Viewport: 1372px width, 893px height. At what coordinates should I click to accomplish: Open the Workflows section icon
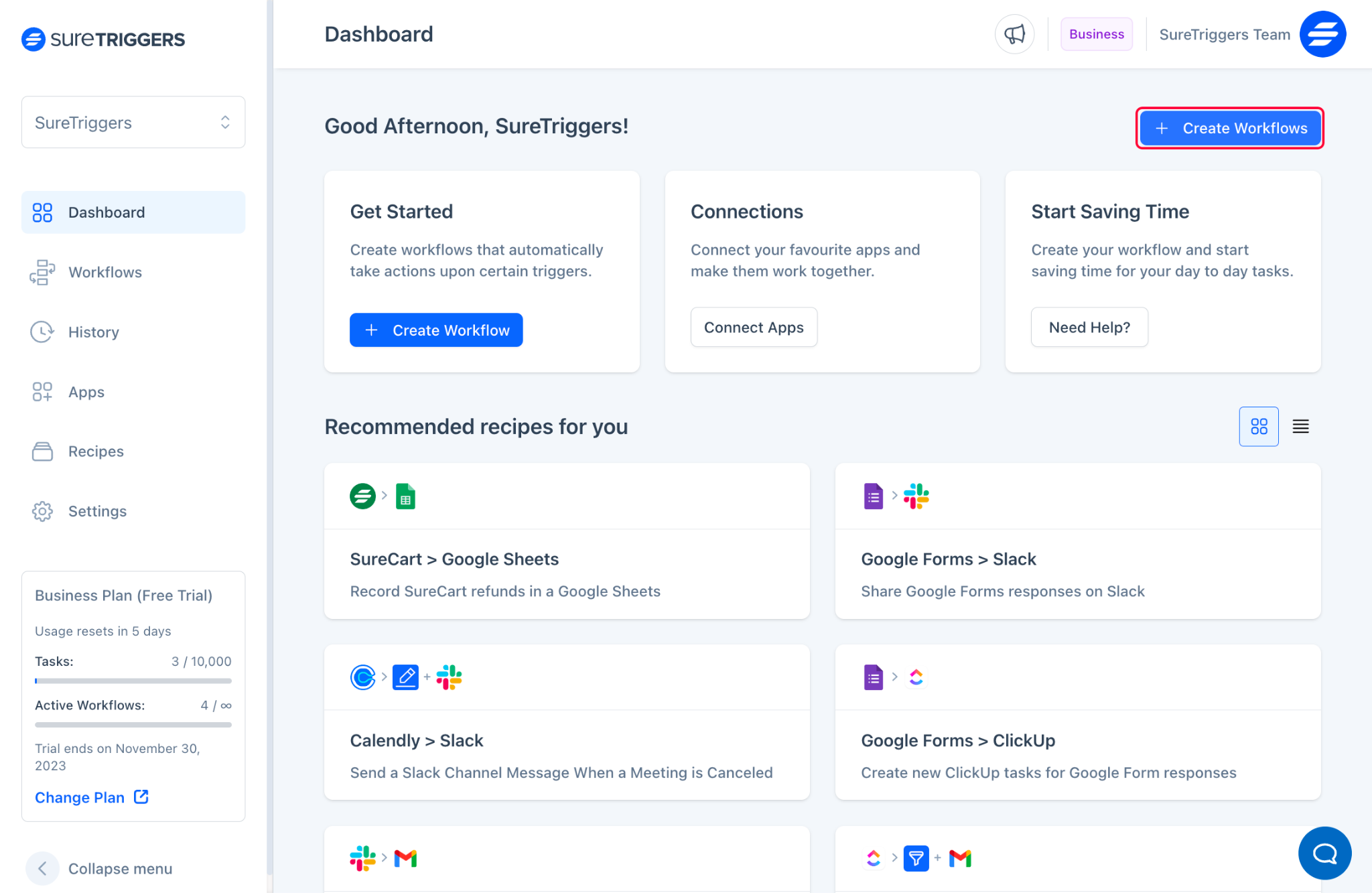point(41,271)
